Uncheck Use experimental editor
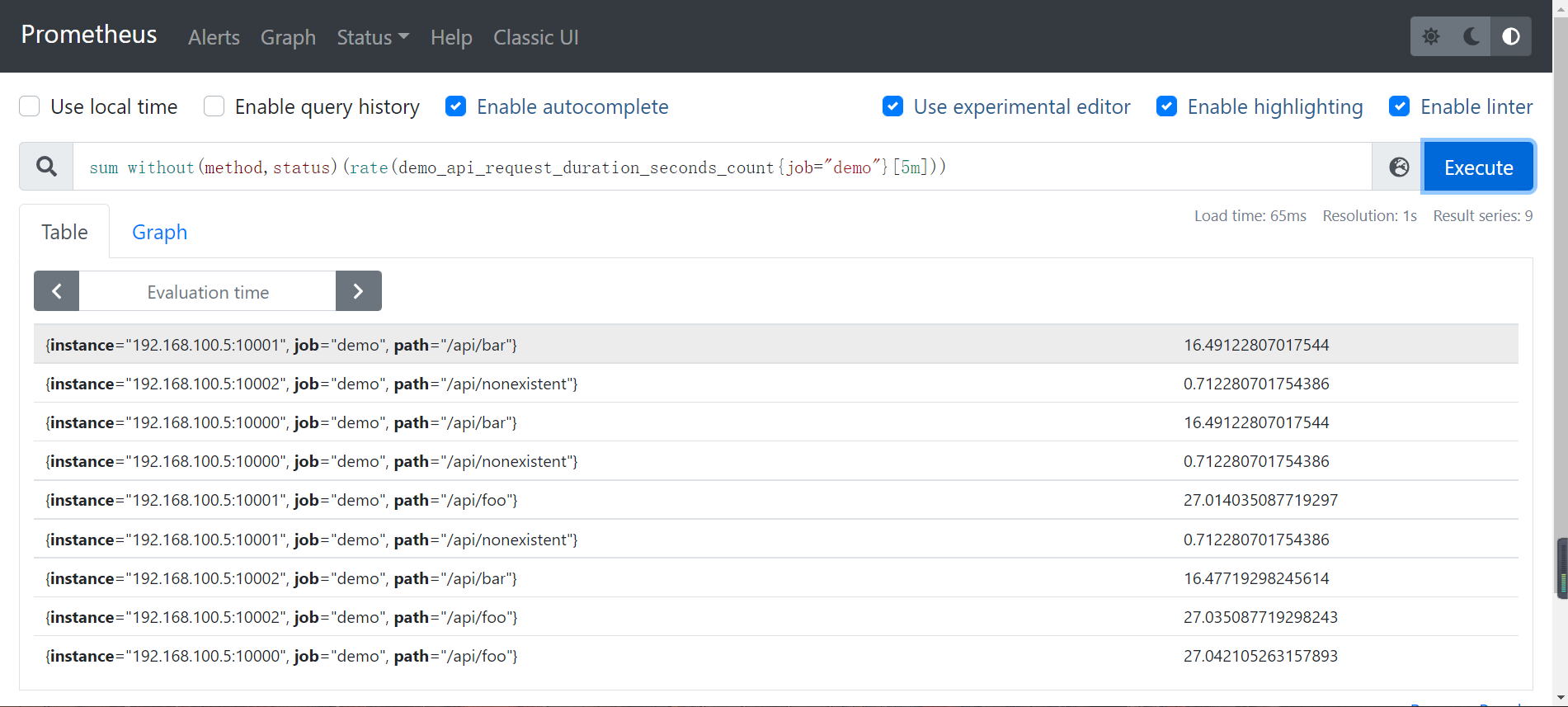 pyautogui.click(x=892, y=106)
